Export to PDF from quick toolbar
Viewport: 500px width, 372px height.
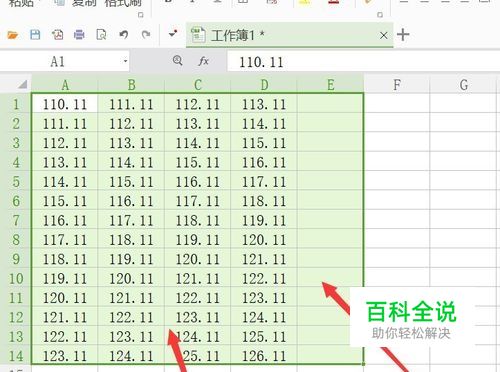57,35
